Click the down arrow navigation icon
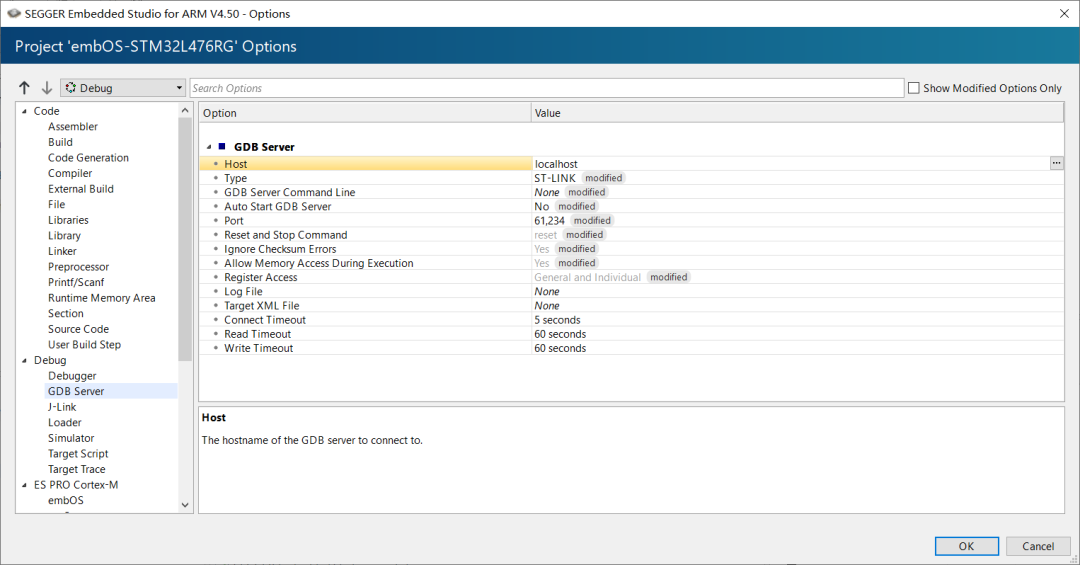 pos(47,88)
